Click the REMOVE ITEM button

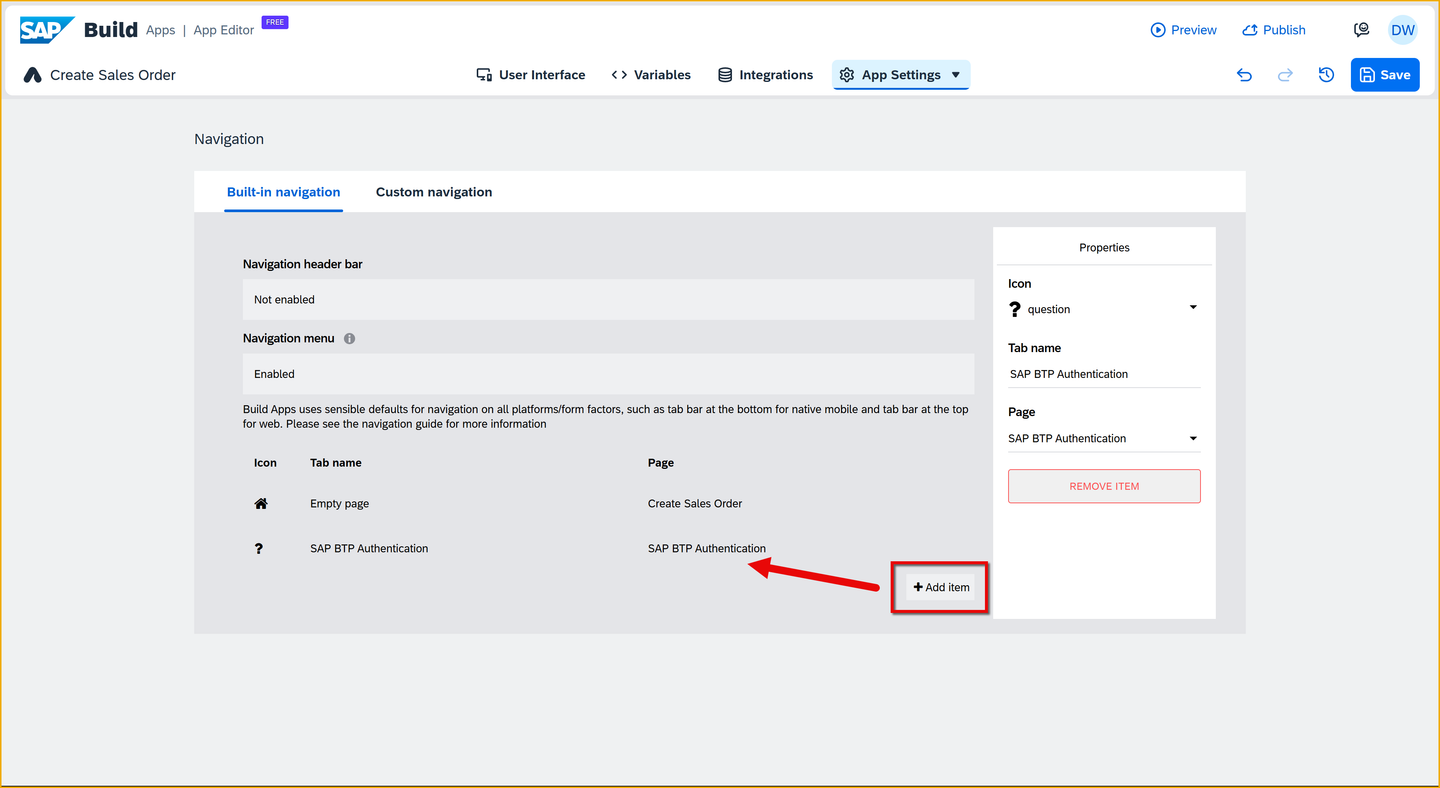click(x=1104, y=486)
